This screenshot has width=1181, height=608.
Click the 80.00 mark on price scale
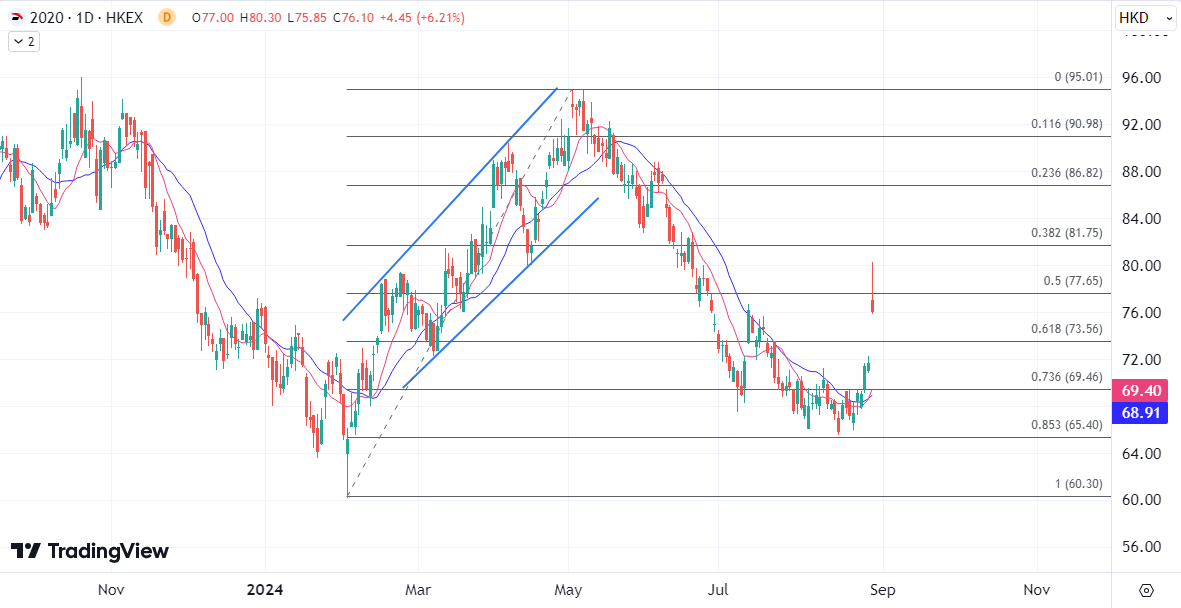1140,266
